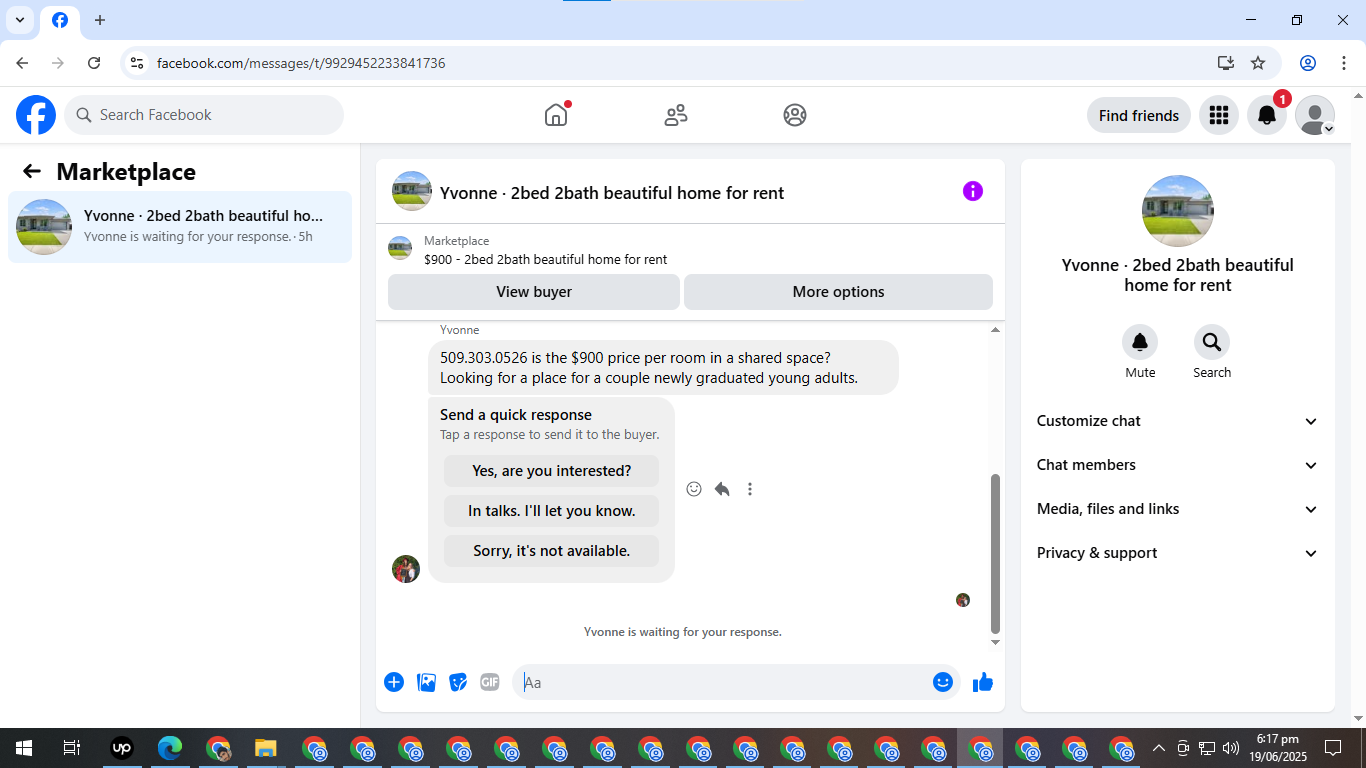This screenshot has width=1366, height=768.
Task: Attach a photo using image icon
Action: tap(426, 682)
